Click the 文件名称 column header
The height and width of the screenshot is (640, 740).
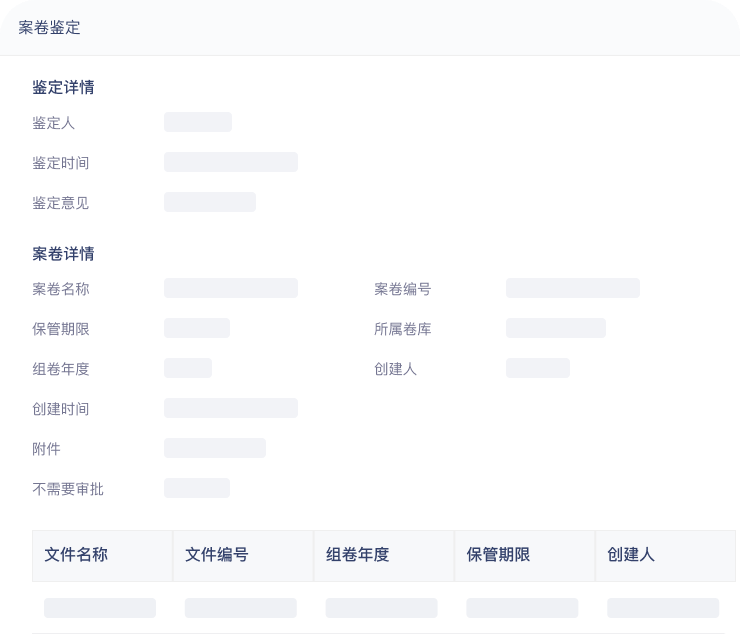pos(76,555)
